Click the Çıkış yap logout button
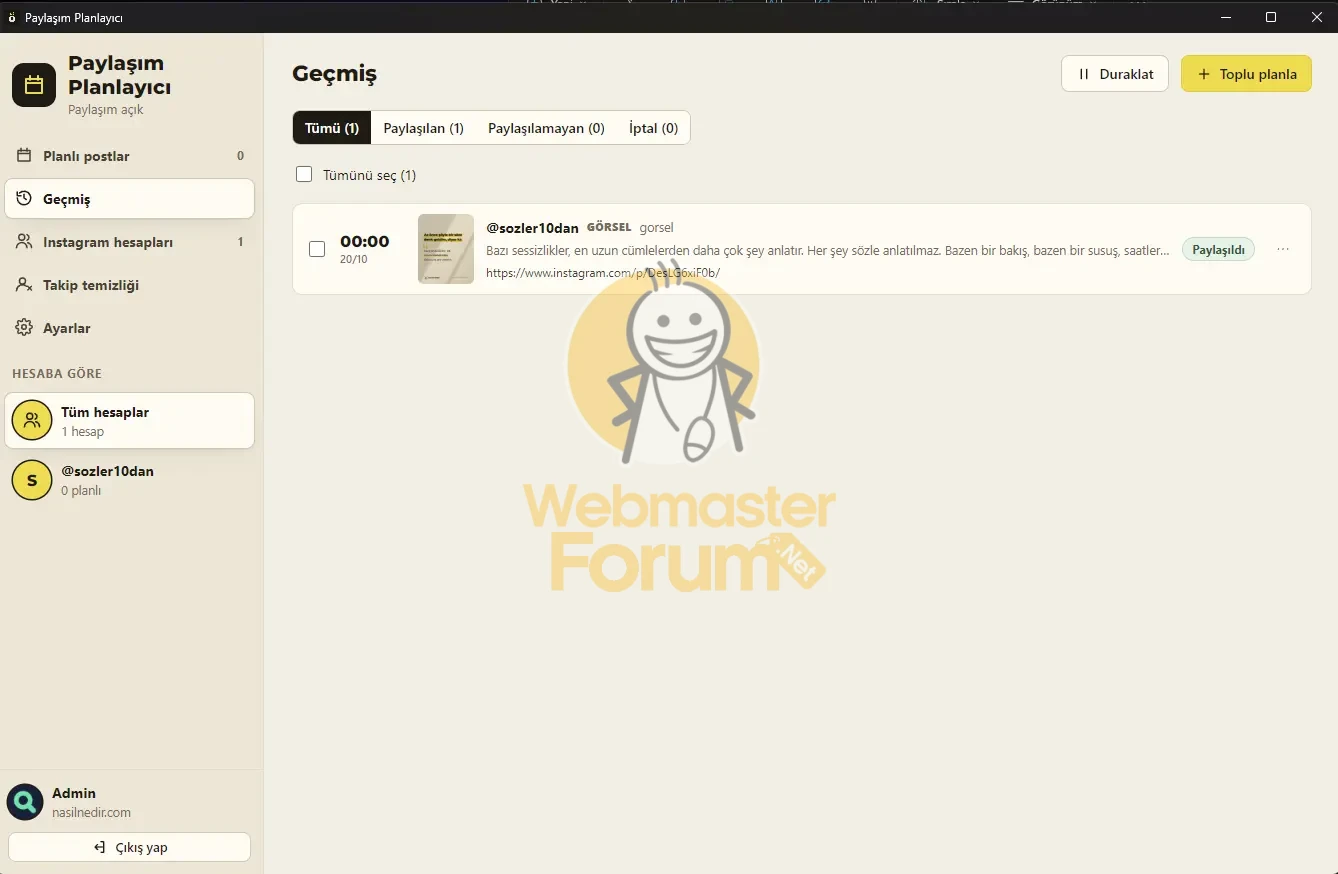The image size is (1338, 874). 130,847
